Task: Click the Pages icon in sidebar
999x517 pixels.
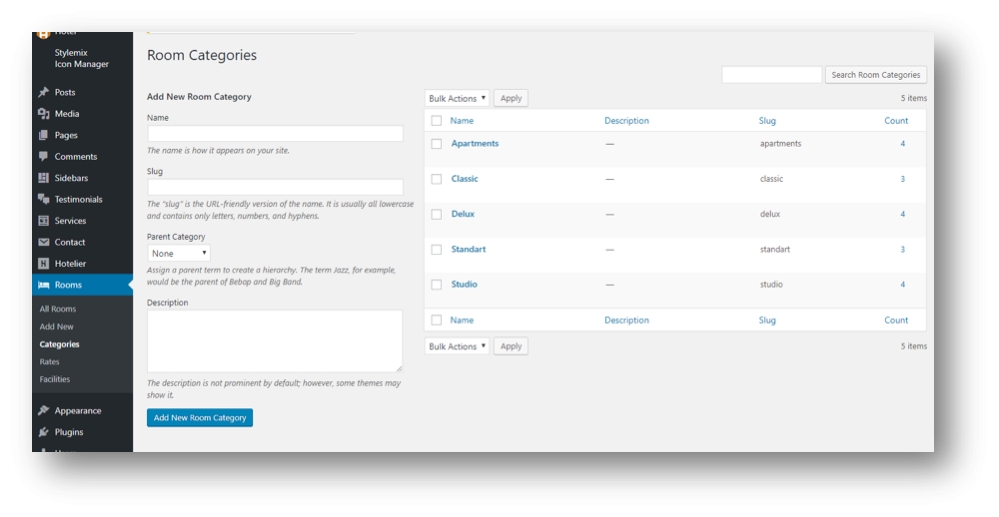Action: pyautogui.click(x=44, y=135)
